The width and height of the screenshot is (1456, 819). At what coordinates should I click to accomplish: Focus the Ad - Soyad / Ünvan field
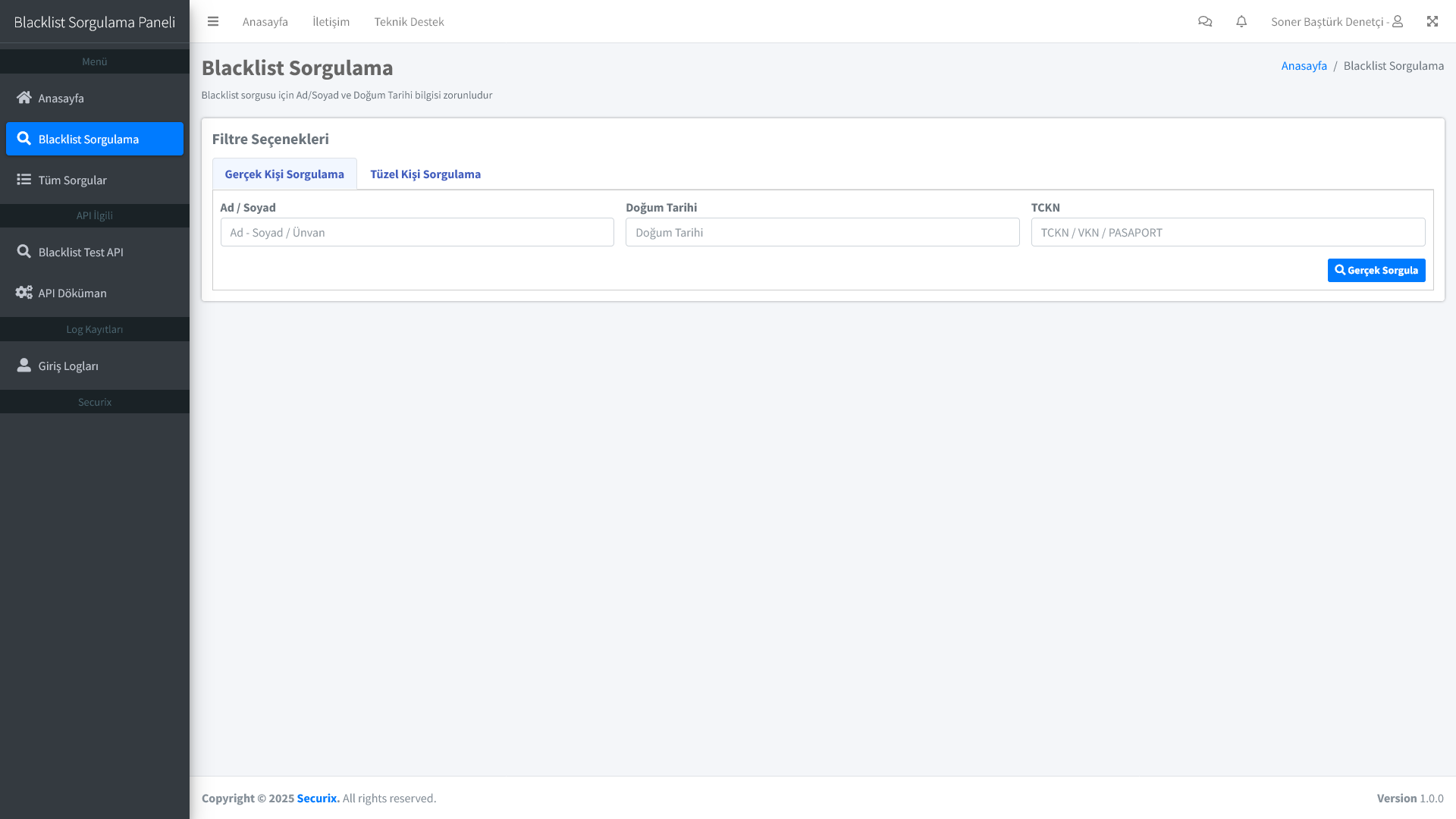coord(417,232)
